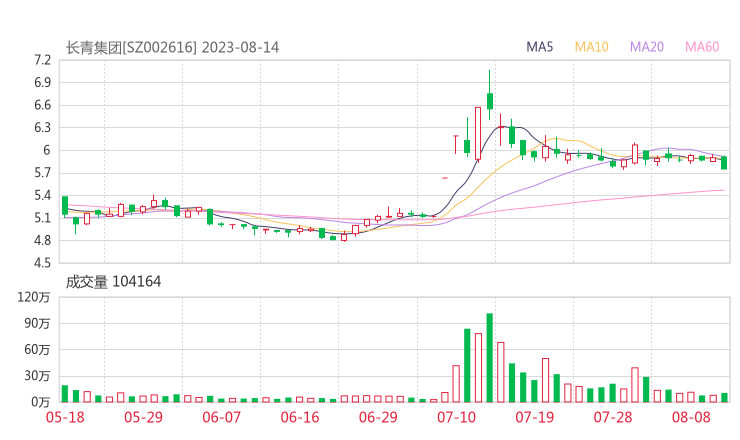740x440 pixels.
Task: Click the MA10 legend label
Action: click(x=591, y=47)
